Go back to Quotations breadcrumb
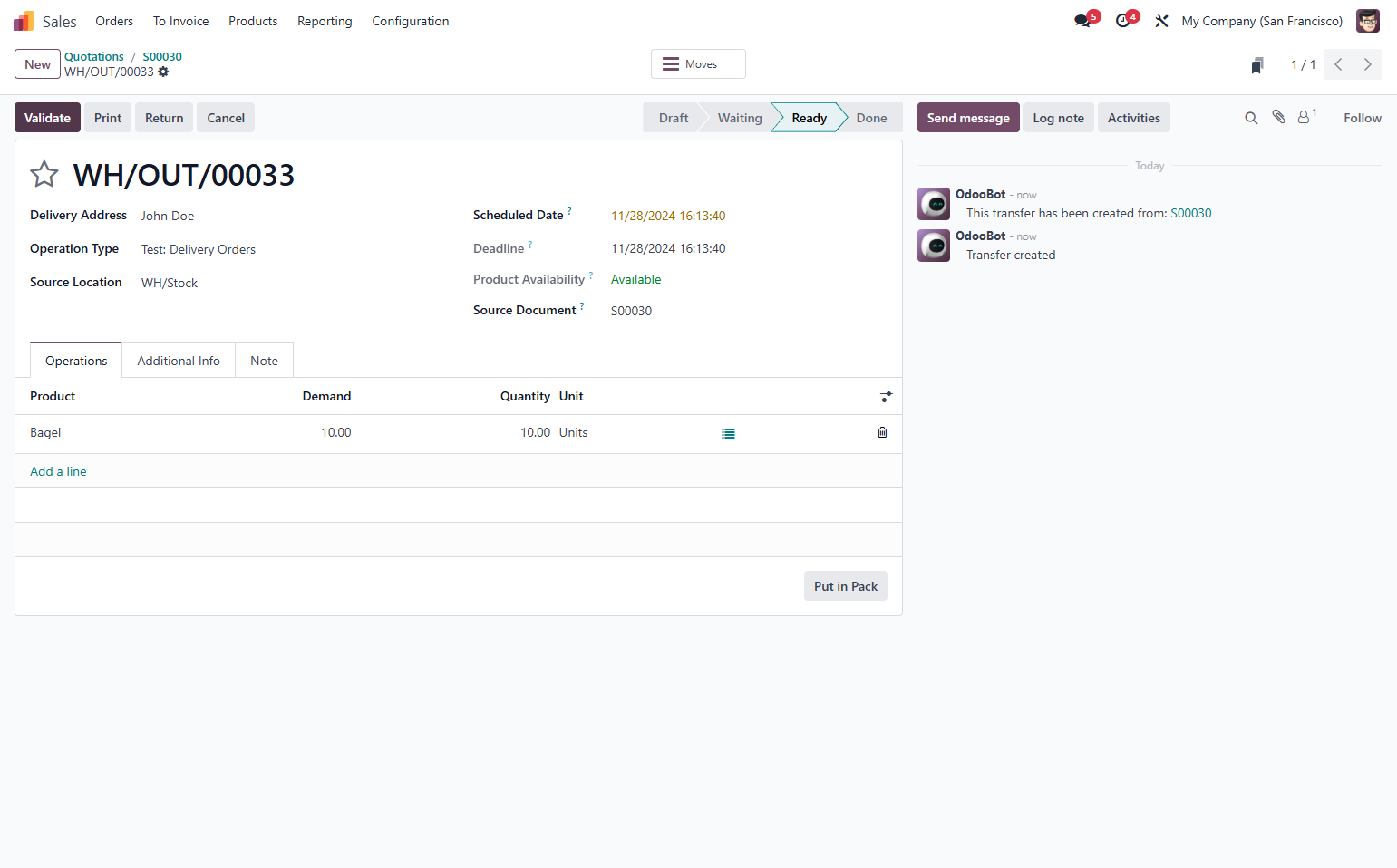 point(94,56)
